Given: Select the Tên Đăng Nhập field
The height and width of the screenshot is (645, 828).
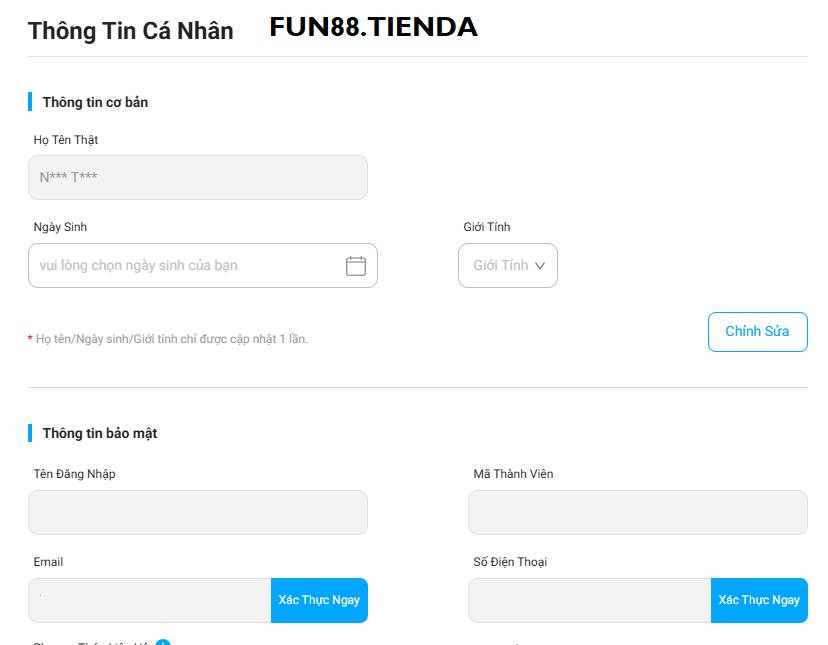Looking at the screenshot, I should [x=197, y=512].
